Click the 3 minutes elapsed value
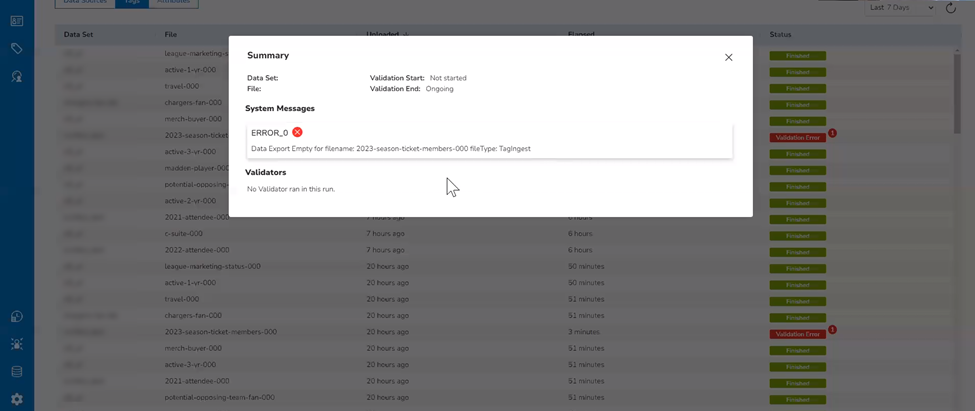 click(584, 332)
